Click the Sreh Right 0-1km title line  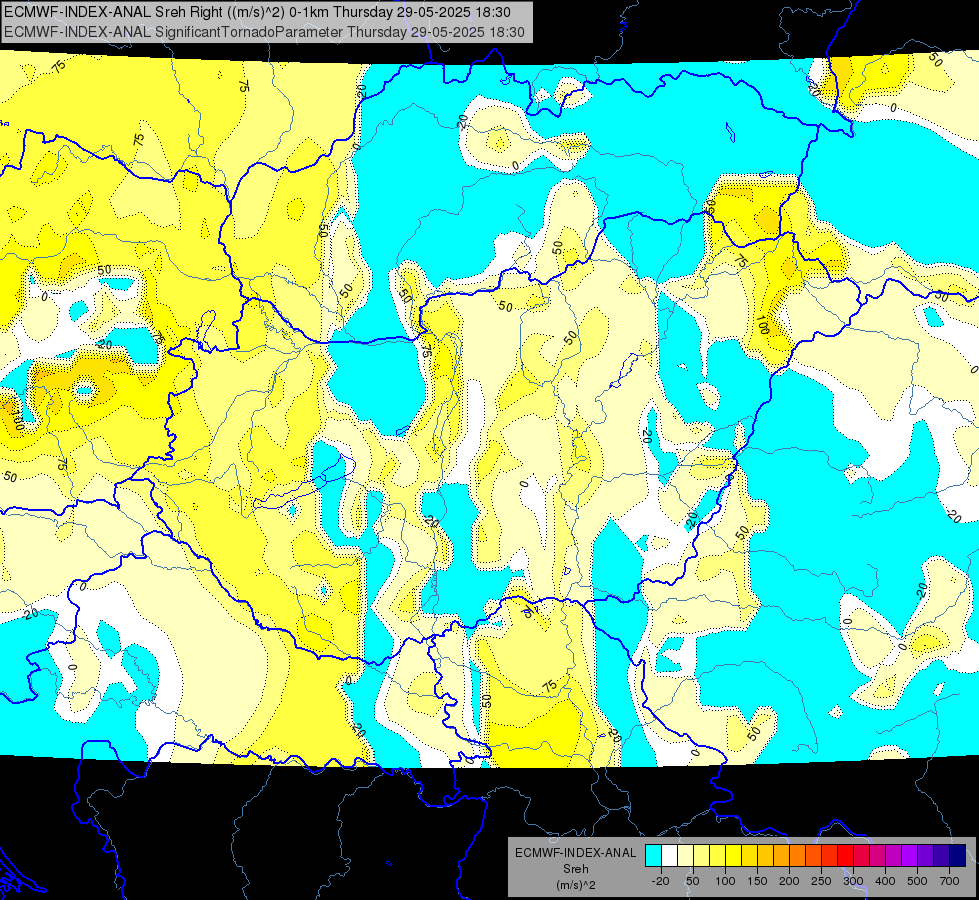pyautogui.click(x=257, y=12)
